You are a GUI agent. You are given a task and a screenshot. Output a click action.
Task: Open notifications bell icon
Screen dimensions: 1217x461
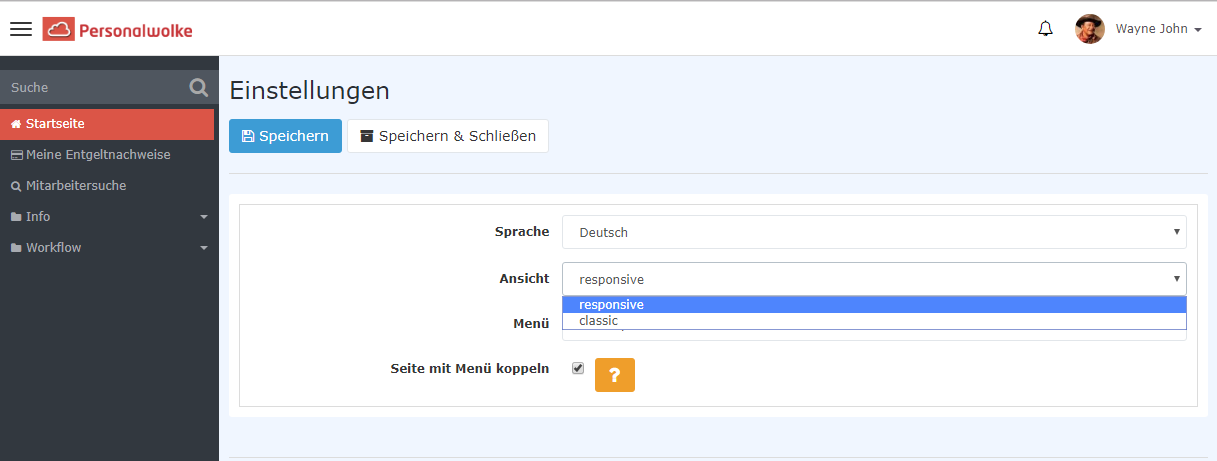tap(1045, 29)
